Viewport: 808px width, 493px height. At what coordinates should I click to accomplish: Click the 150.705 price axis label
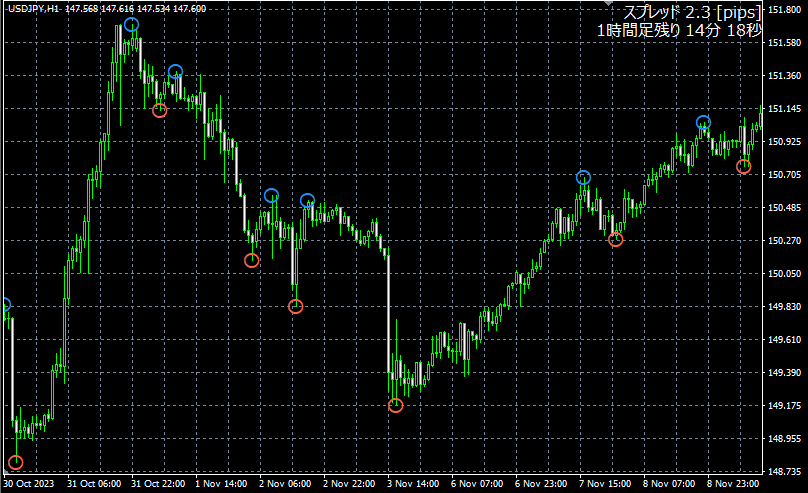784,175
